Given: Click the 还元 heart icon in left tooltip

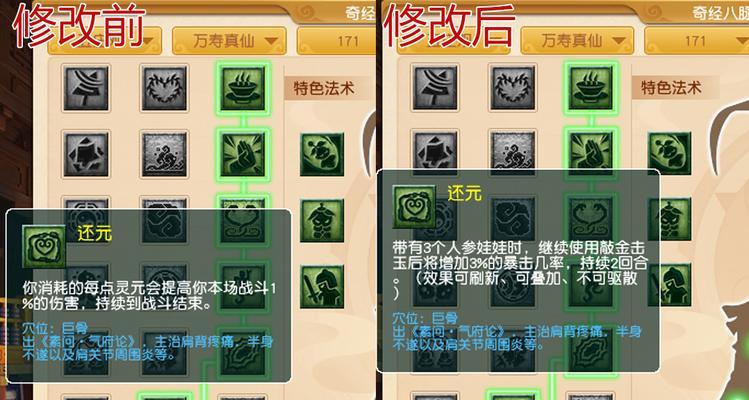Looking at the screenshot, I should (44, 247).
